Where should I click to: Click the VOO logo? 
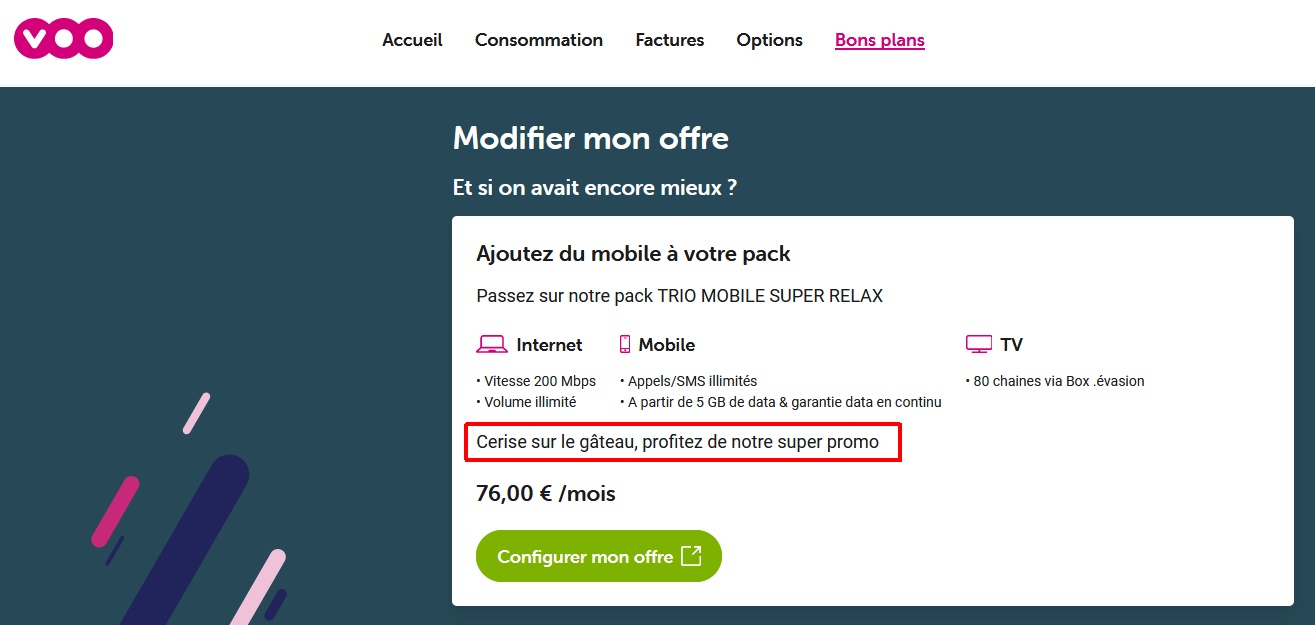pos(63,39)
